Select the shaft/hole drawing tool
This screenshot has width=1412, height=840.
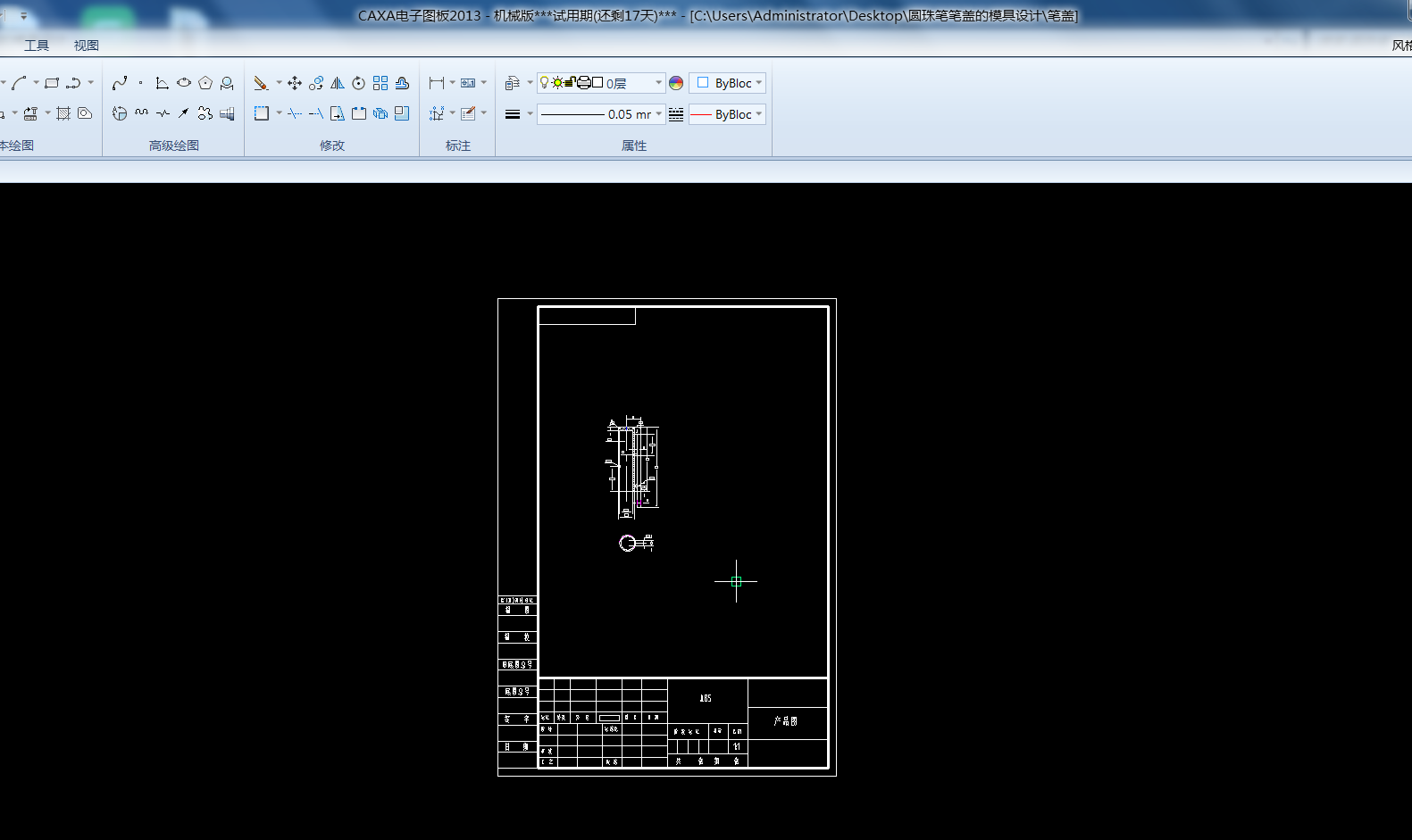coord(227,113)
